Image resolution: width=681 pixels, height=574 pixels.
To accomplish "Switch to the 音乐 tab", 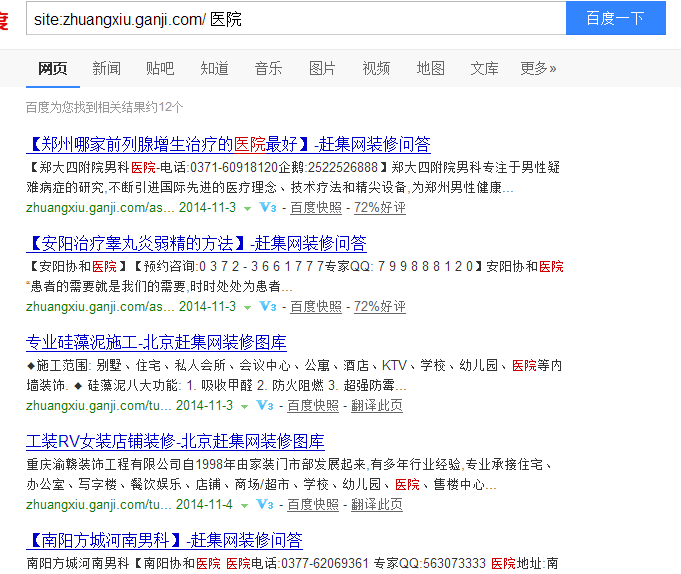I will pos(268,69).
